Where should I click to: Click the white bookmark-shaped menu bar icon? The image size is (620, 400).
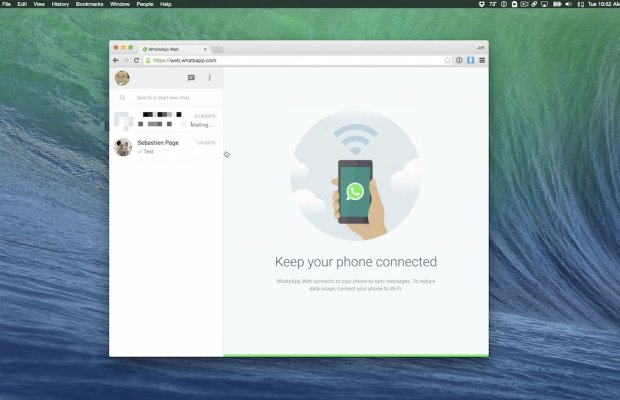click(514, 4)
